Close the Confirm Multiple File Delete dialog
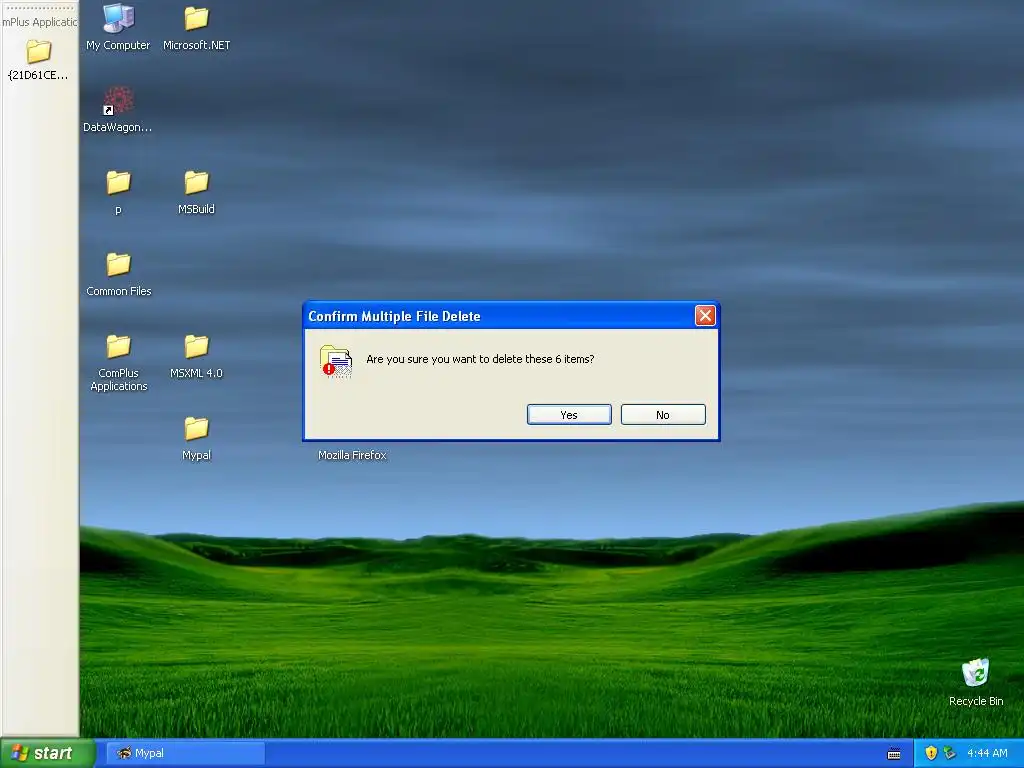The width and height of the screenshot is (1024, 768). pyautogui.click(x=705, y=316)
